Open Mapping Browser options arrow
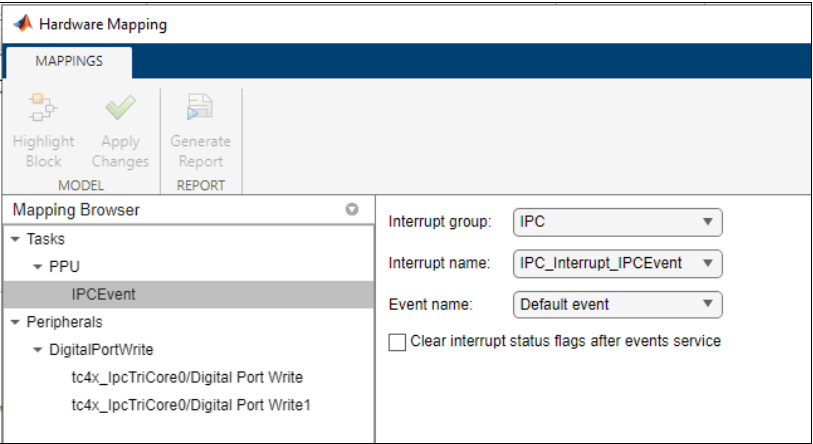 [x=351, y=210]
